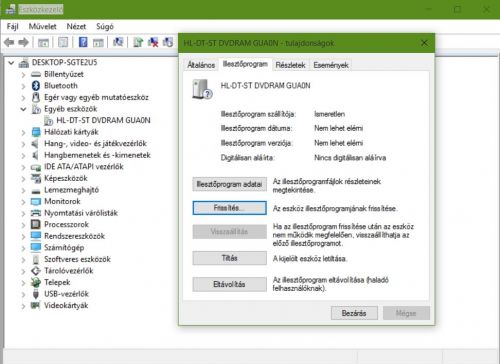Click the blue Help question mark icon

[x=83, y=42]
